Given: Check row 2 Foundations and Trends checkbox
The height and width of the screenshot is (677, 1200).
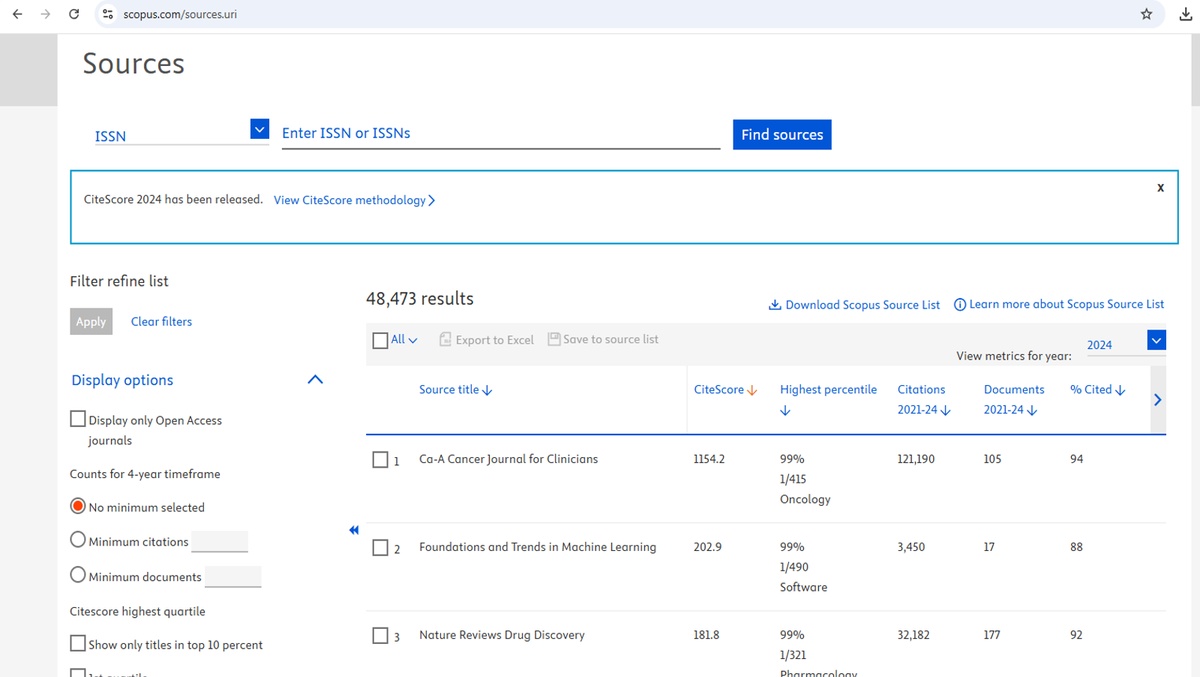Looking at the screenshot, I should [380, 548].
